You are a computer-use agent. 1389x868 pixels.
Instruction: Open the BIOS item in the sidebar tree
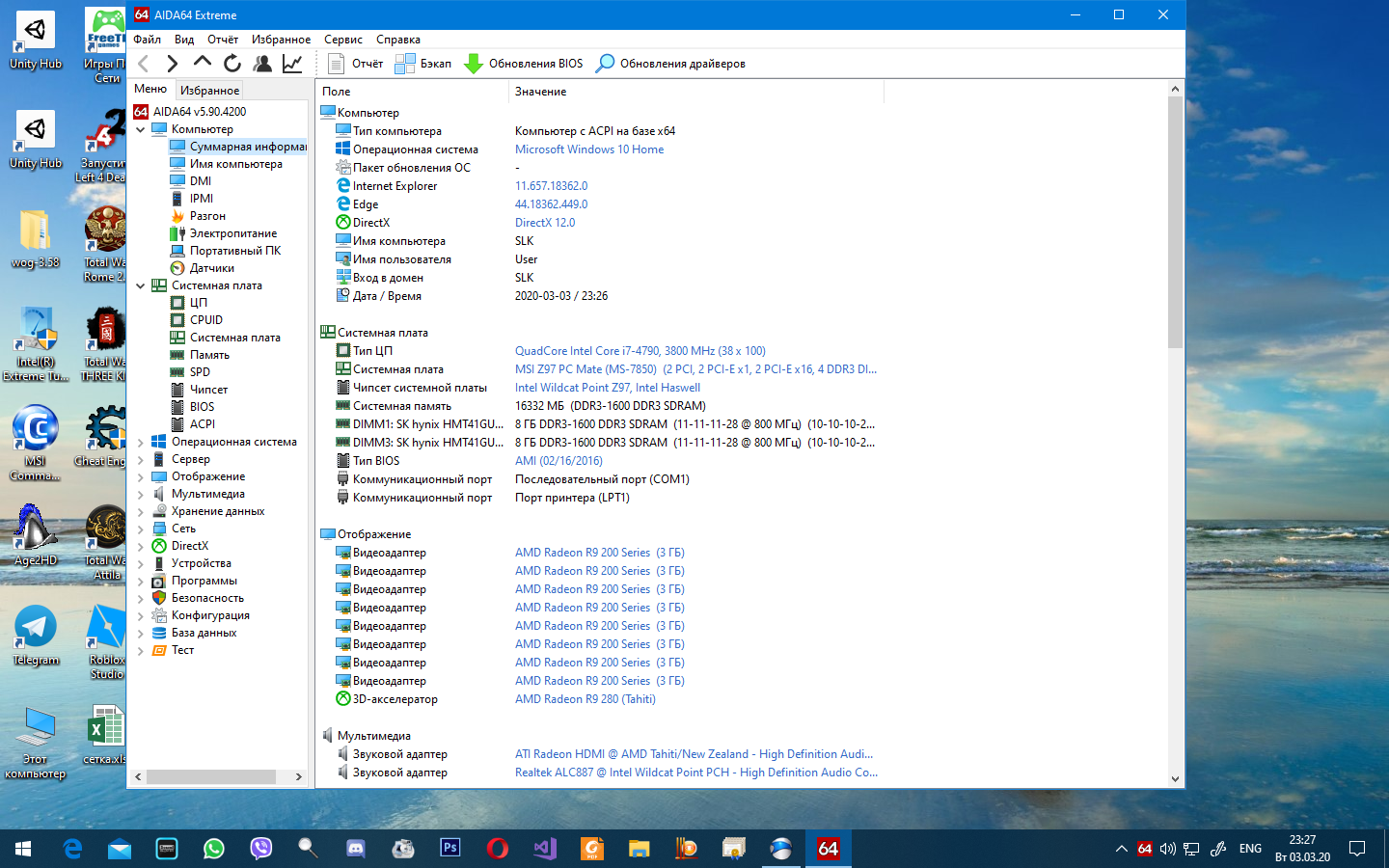point(193,407)
